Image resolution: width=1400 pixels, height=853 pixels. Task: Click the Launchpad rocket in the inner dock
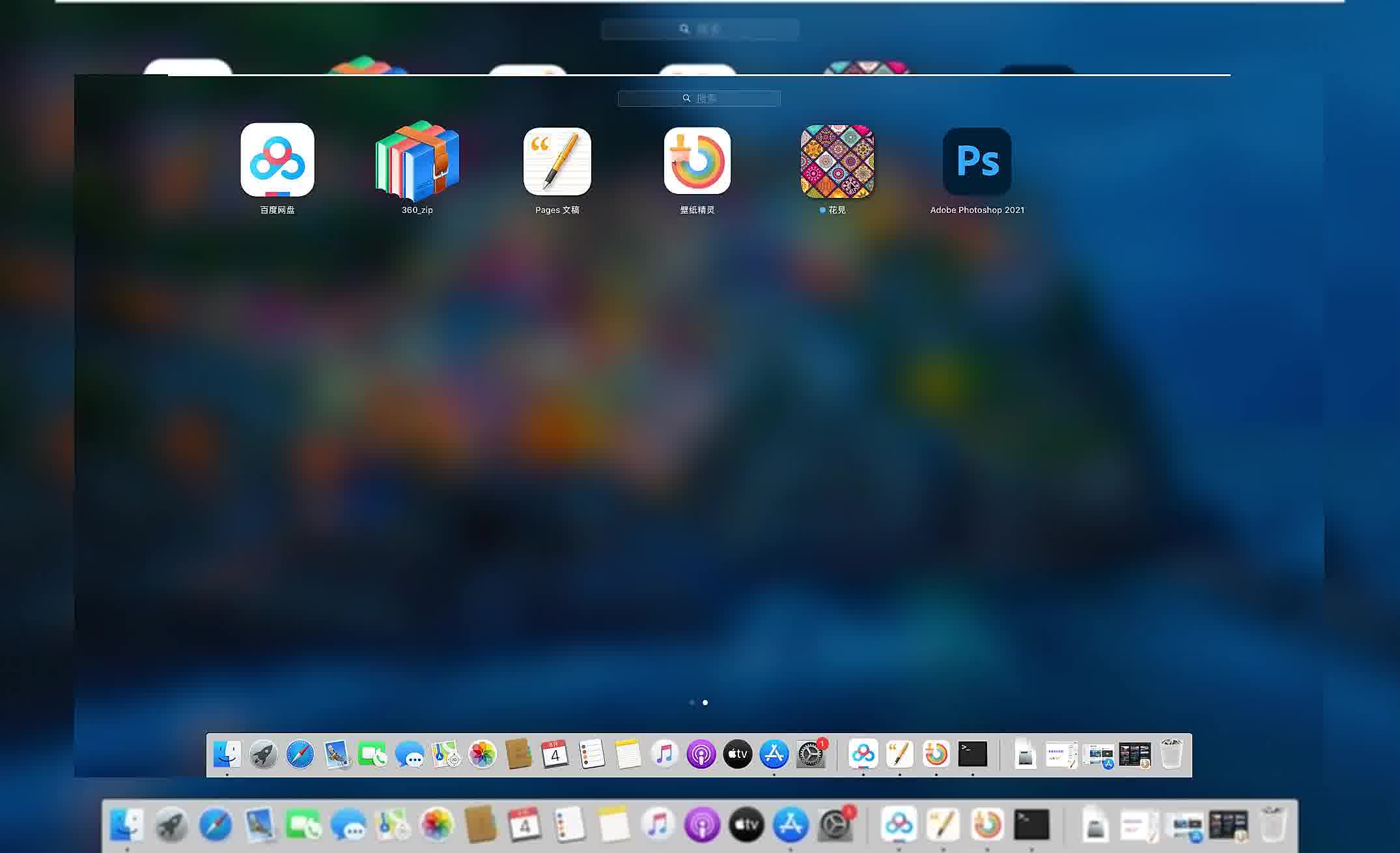(x=264, y=754)
